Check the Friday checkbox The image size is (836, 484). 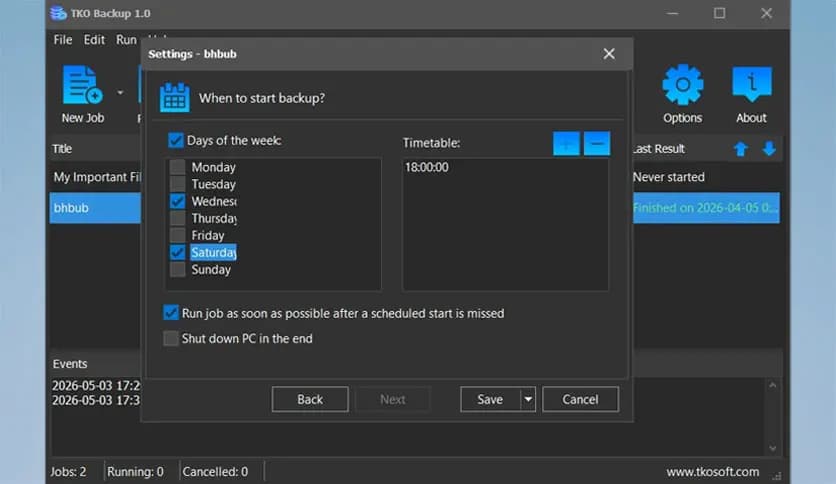pyautogui.click(x=178, y=235)
